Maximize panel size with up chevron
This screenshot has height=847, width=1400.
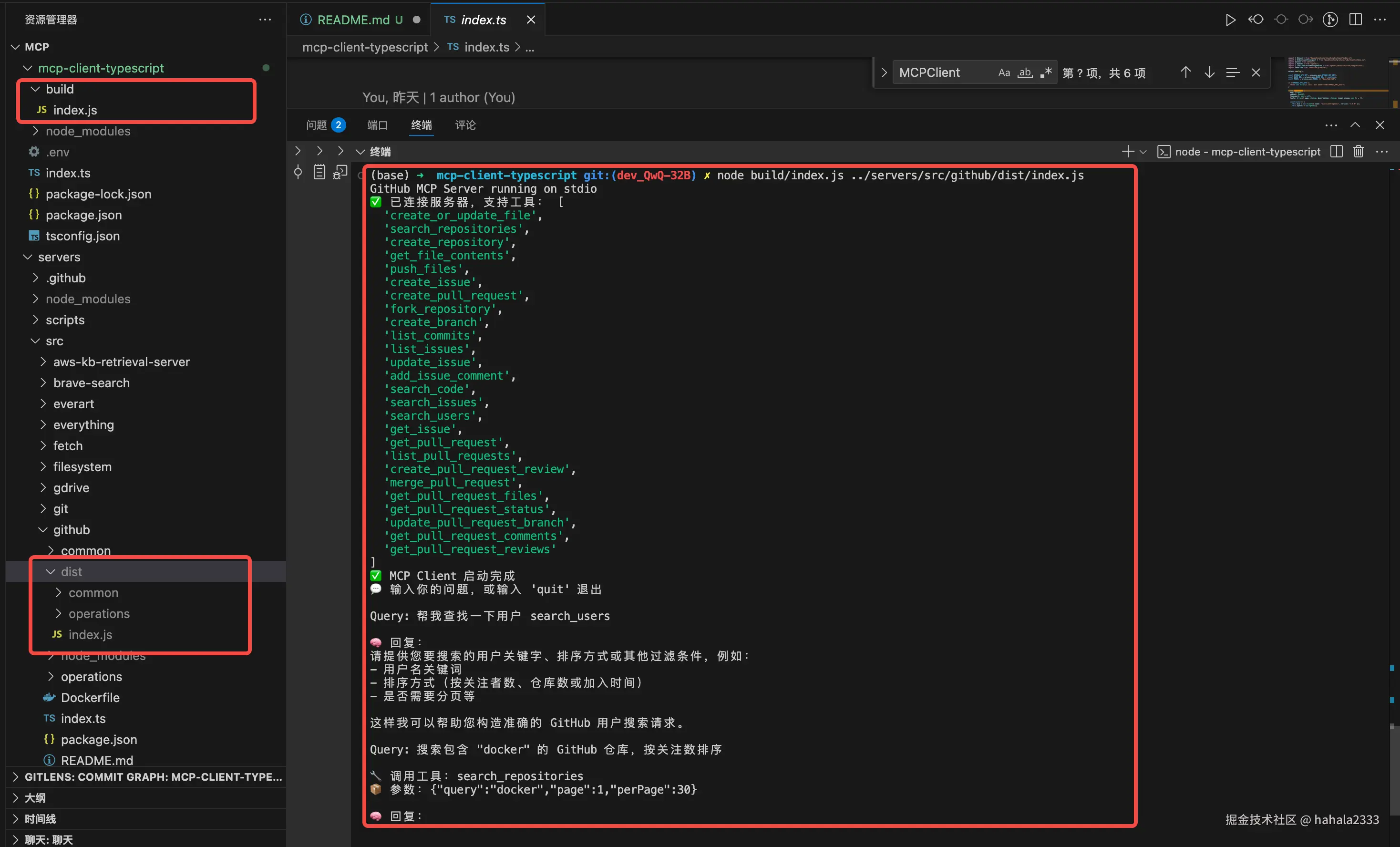[1355, 125]
